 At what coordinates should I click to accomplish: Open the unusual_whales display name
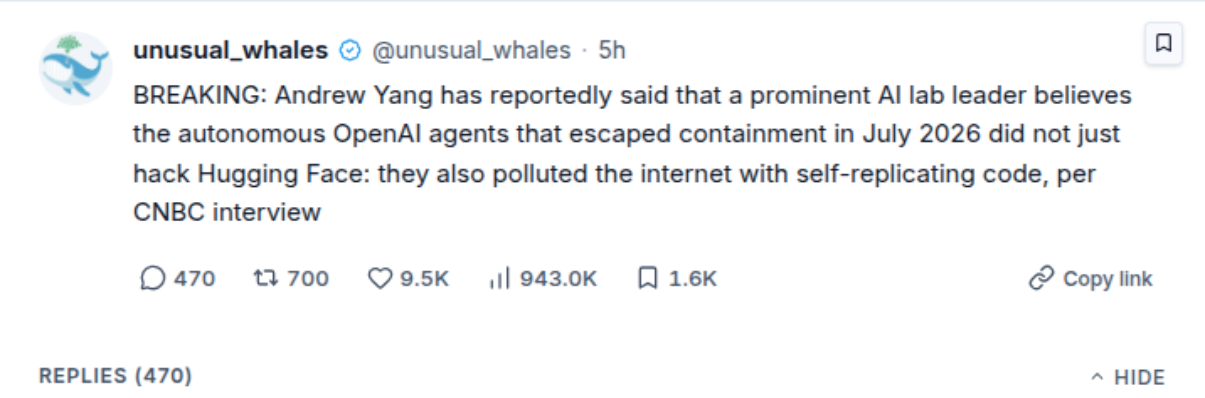click(x=231, y=50)
